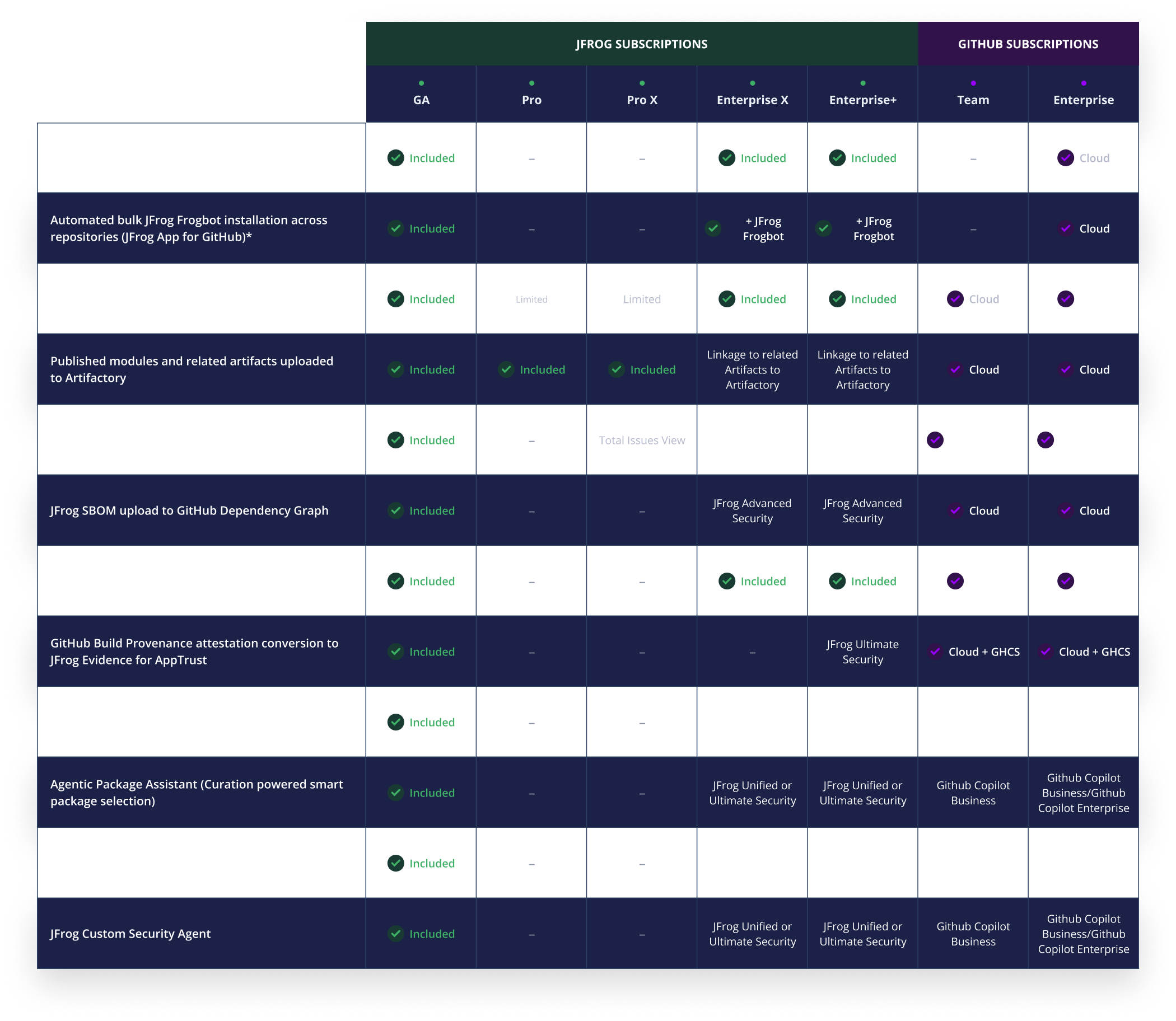Click 'Published modules and related artifacts' row label
This screenshot has height=1021, width=1176.
(192, 369)
